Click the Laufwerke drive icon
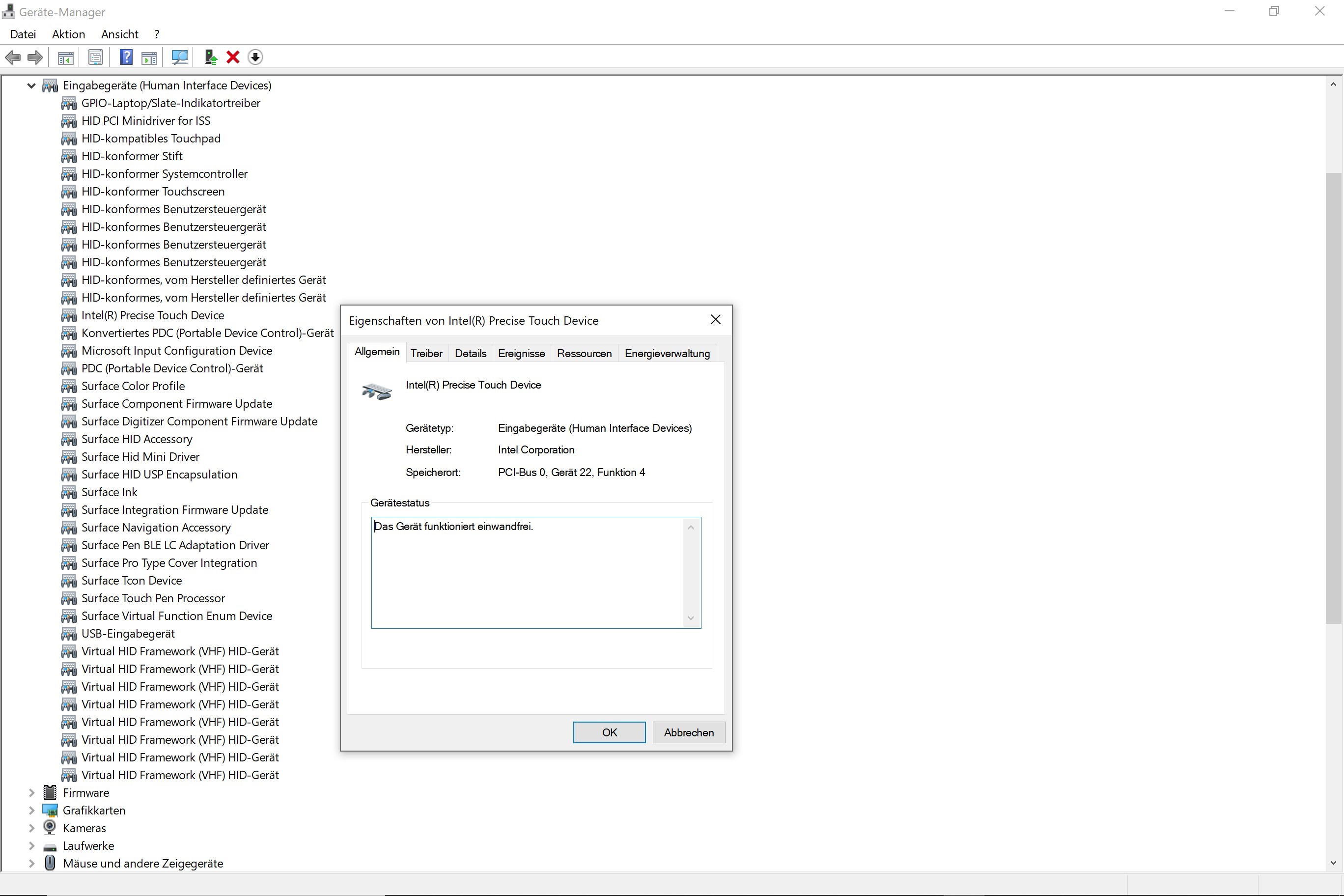 [50, 846]
